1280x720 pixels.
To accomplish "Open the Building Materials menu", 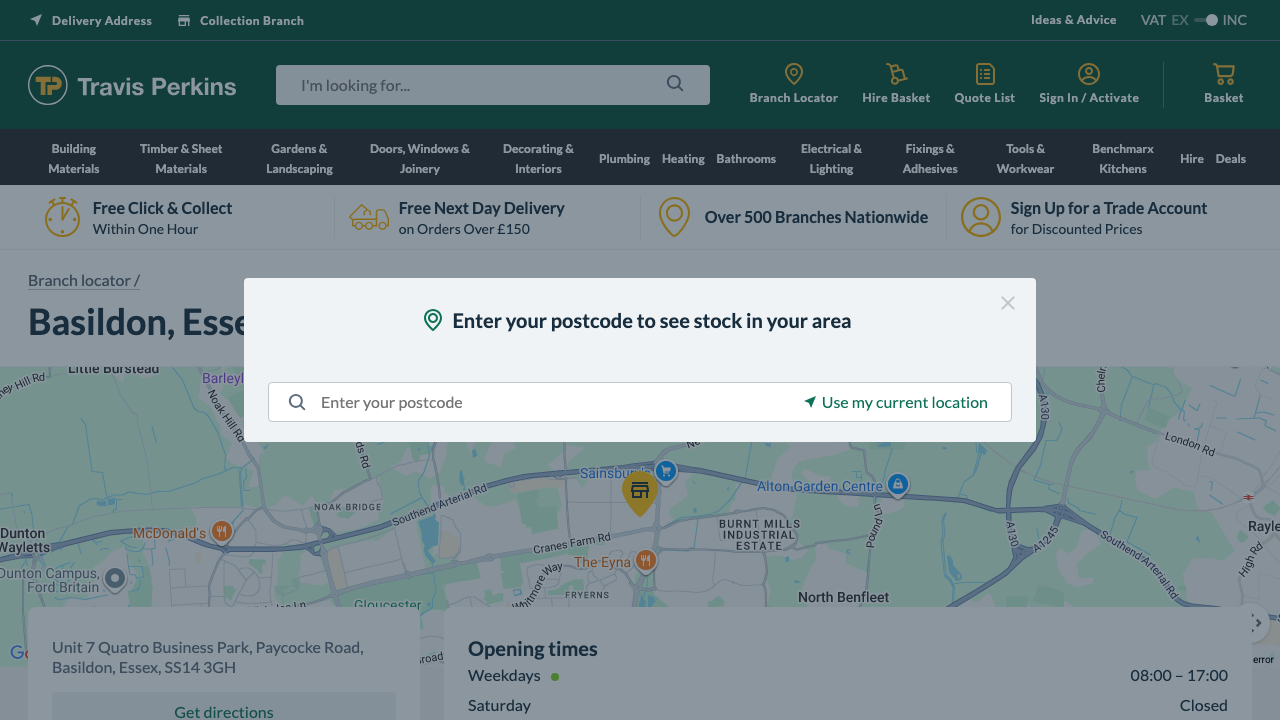I will pyautogui.click(x=73, y=157).
